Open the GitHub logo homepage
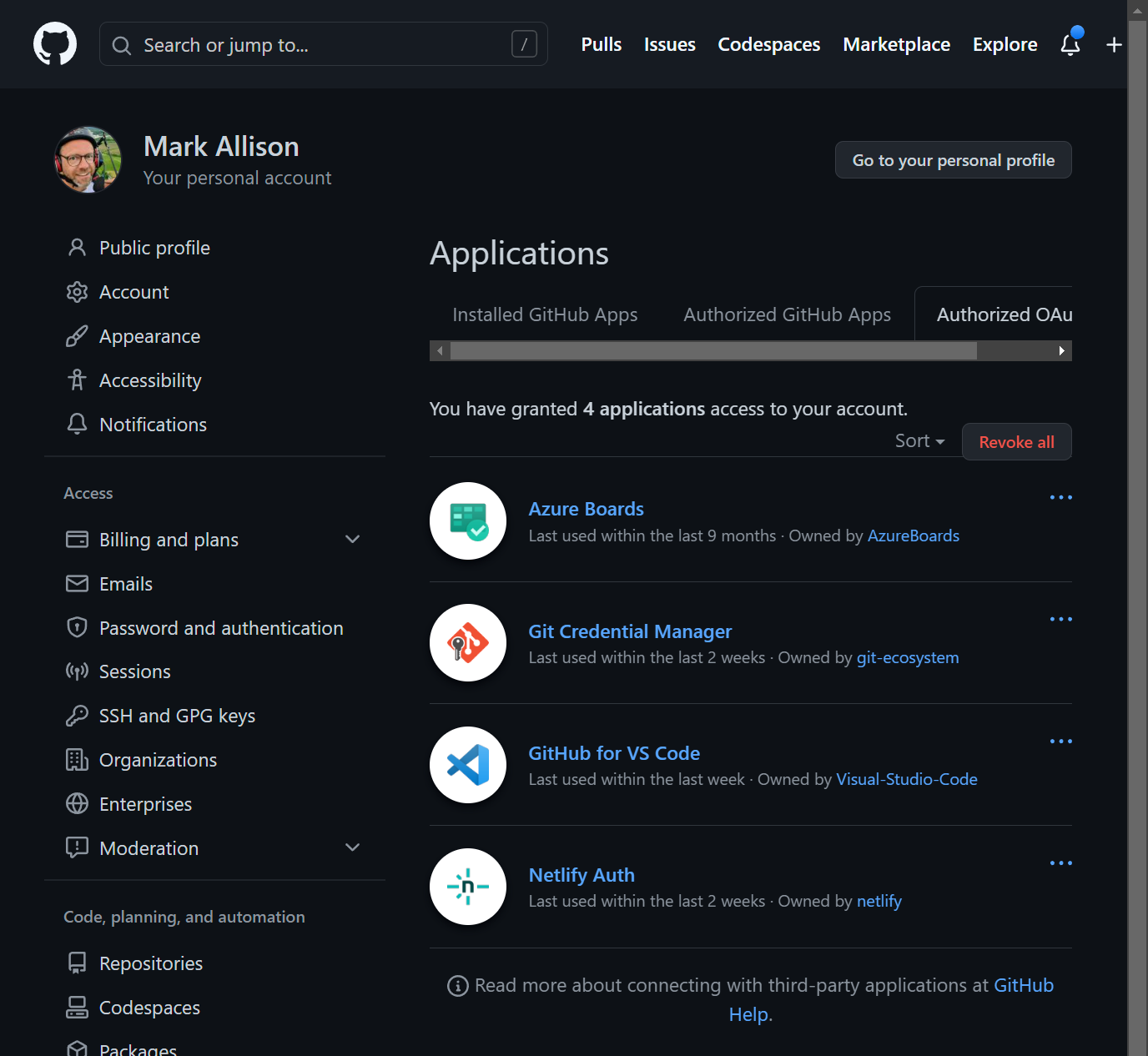Viewport: 1148px width, 1056px height. (55, 44)
